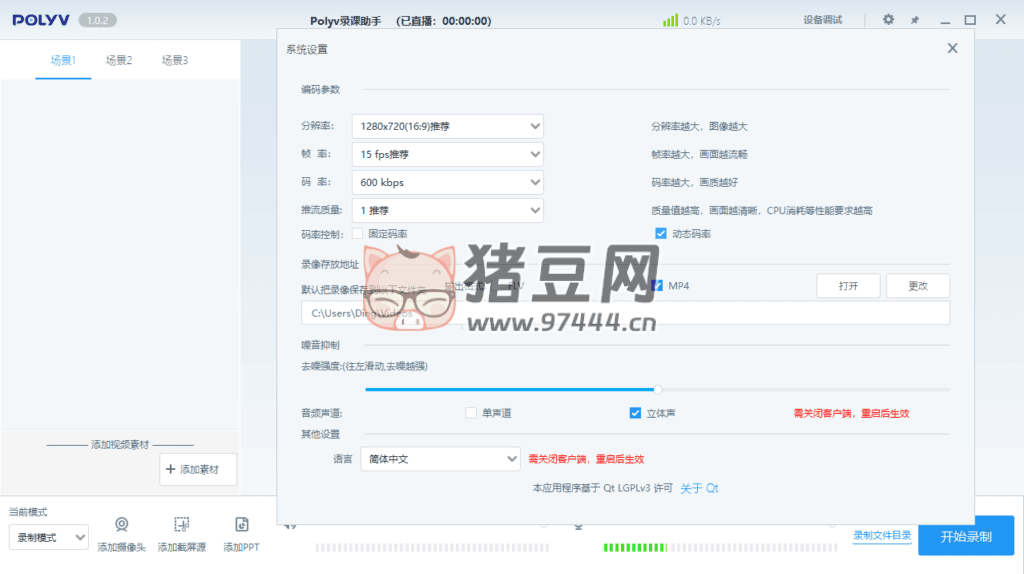The image size is (1024, 574).
Task: Close the Polyv main window
Action: coord(1000,20)
